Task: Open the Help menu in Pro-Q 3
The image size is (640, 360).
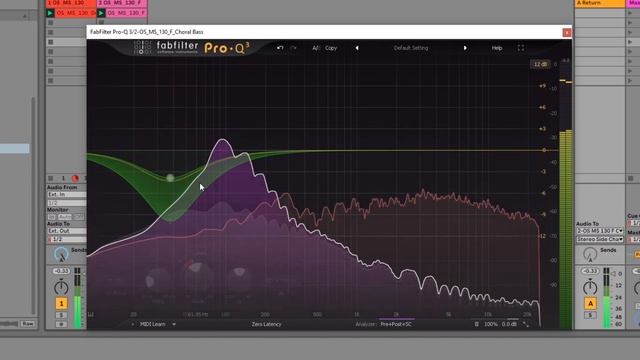Action: pyautogui.click(x=497, y=48)
